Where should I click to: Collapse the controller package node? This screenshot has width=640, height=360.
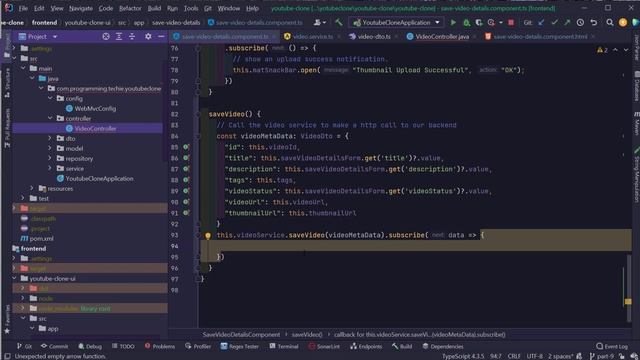point(50,118)
